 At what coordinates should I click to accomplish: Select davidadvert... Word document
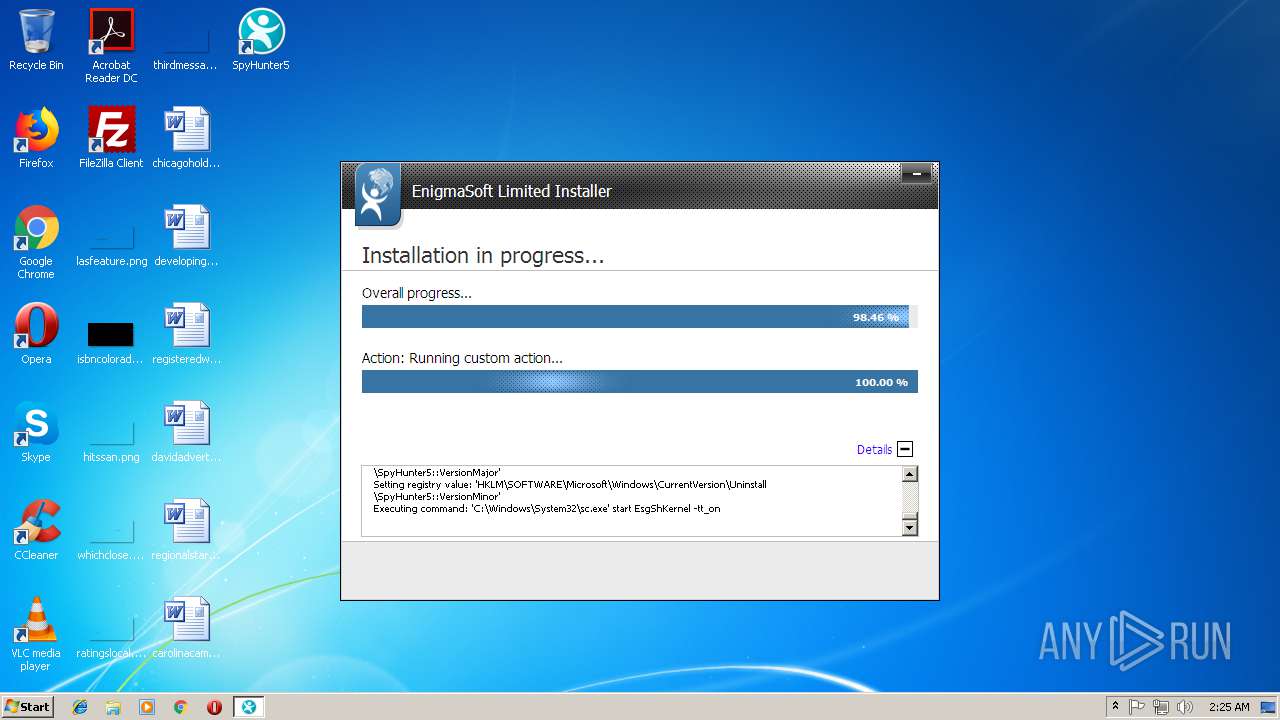click(186, 432)
